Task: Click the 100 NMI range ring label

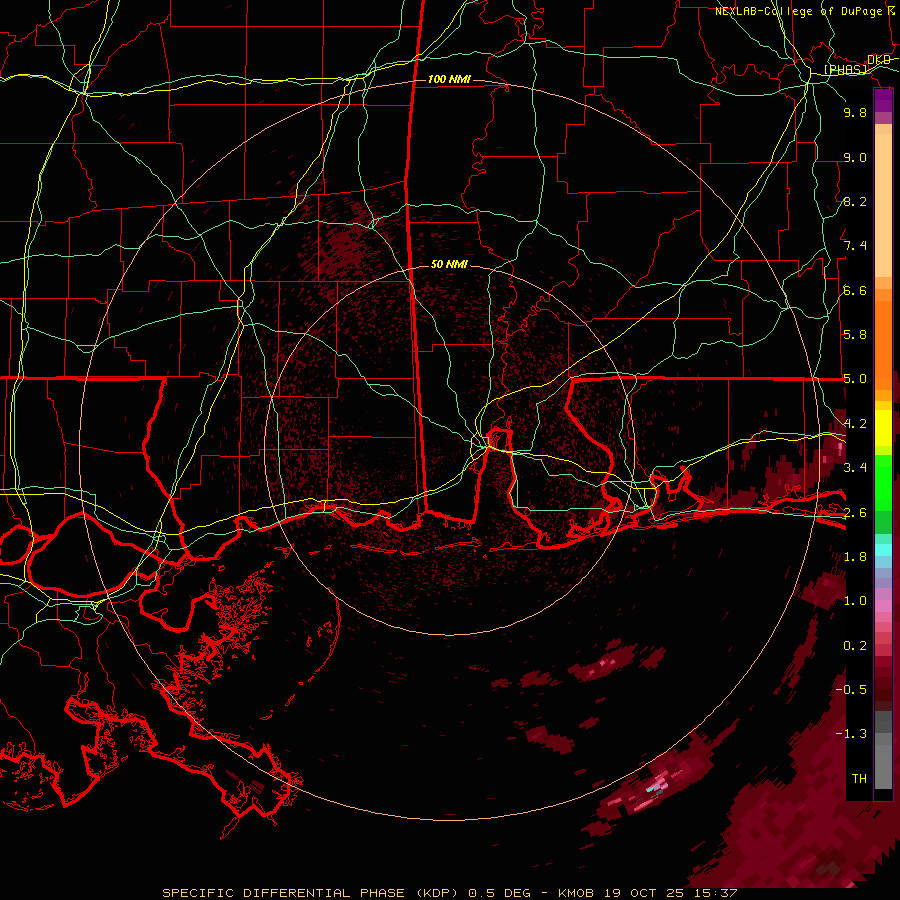Action: tap(449, 79)
